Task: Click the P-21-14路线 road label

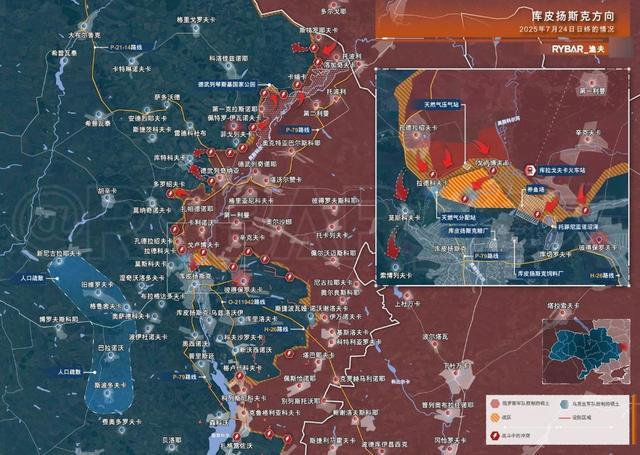Action: [127, 47]
